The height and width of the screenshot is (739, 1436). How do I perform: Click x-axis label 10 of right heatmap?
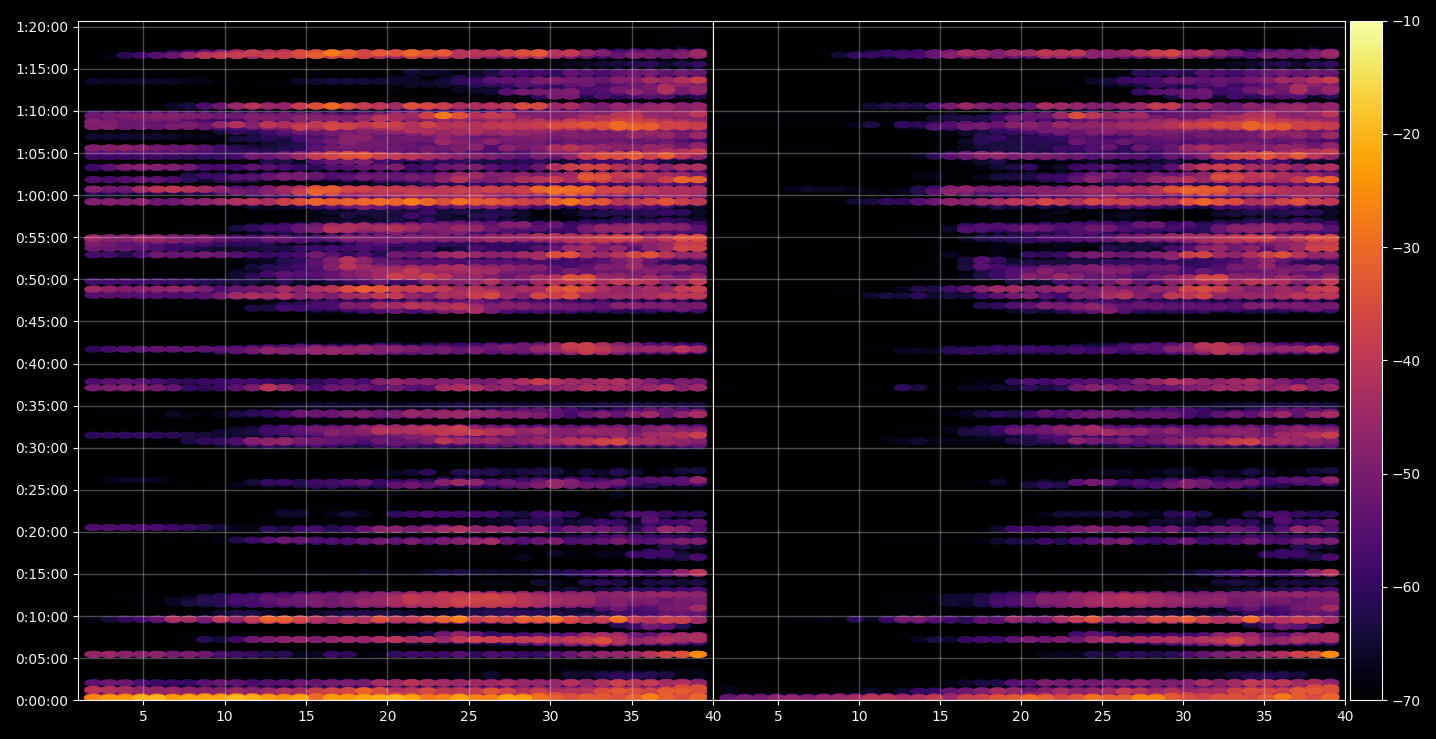click(x=859, y=716)
